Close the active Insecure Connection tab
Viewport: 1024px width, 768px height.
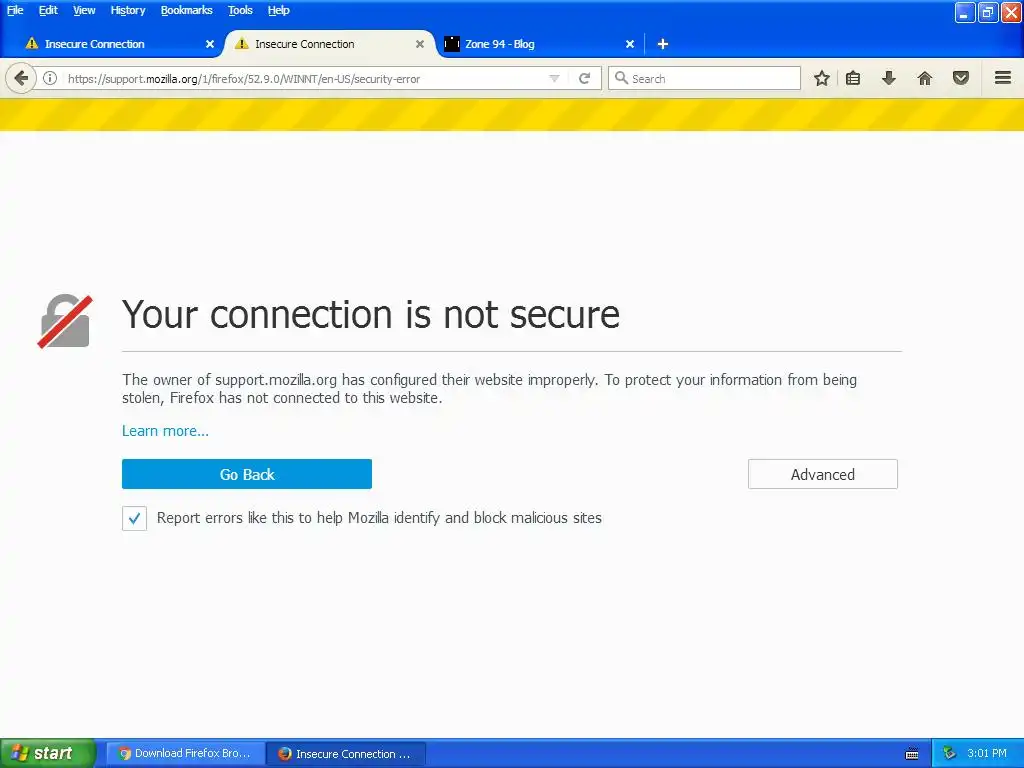coord(420,44)
